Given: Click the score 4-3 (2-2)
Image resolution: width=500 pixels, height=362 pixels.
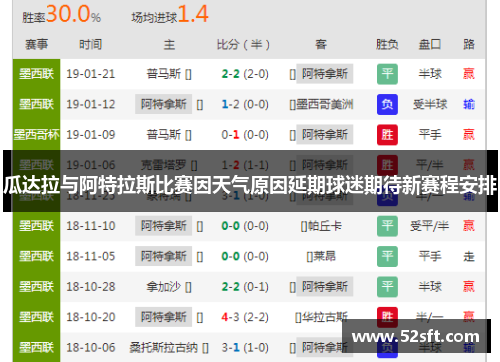Looking at the screenshot, I should click(x=245, y=317).
